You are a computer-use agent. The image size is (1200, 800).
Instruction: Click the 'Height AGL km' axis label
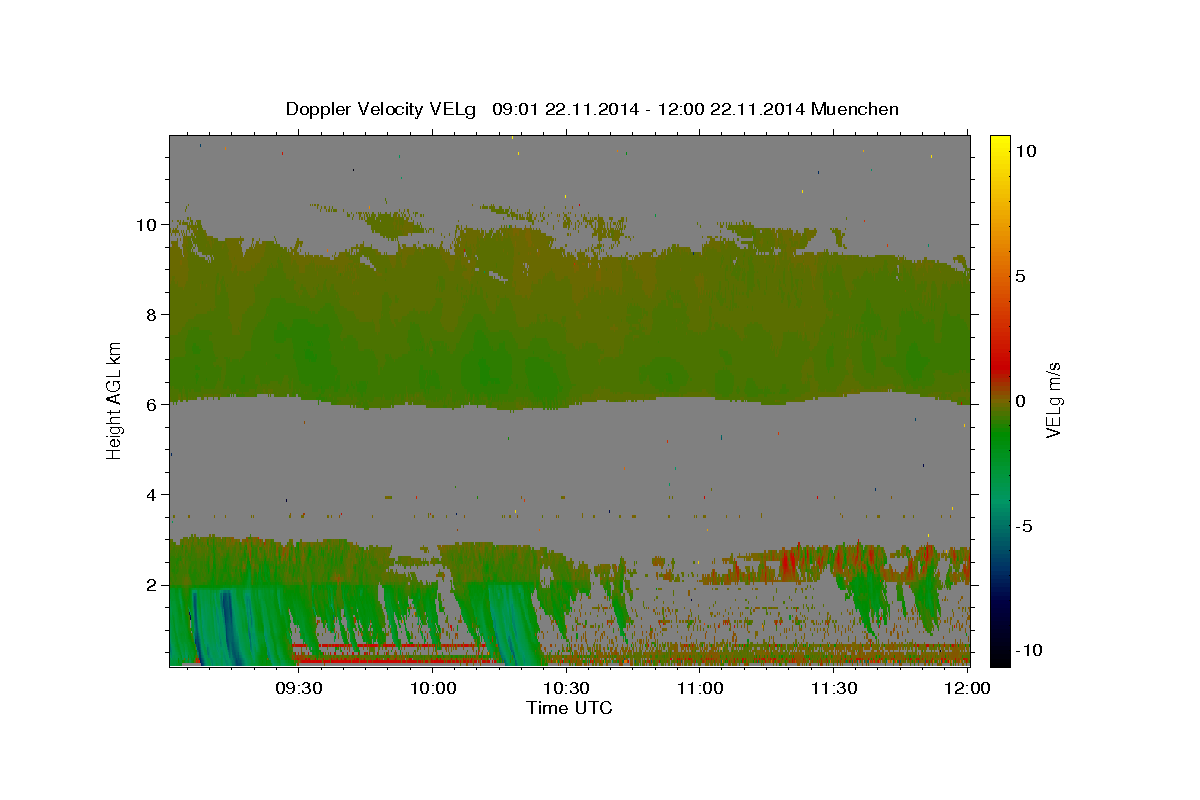115,400
